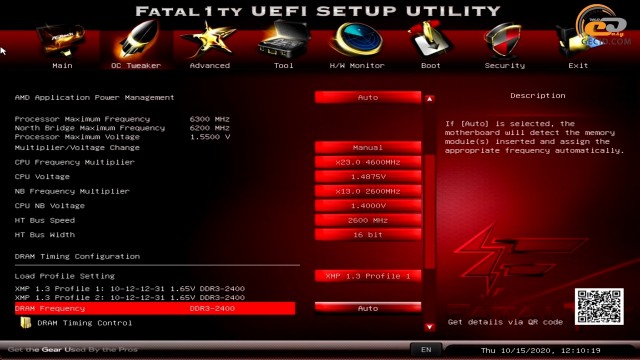
Task: Click the DDR3-2400 frequency value
Action: click(212, 308)
